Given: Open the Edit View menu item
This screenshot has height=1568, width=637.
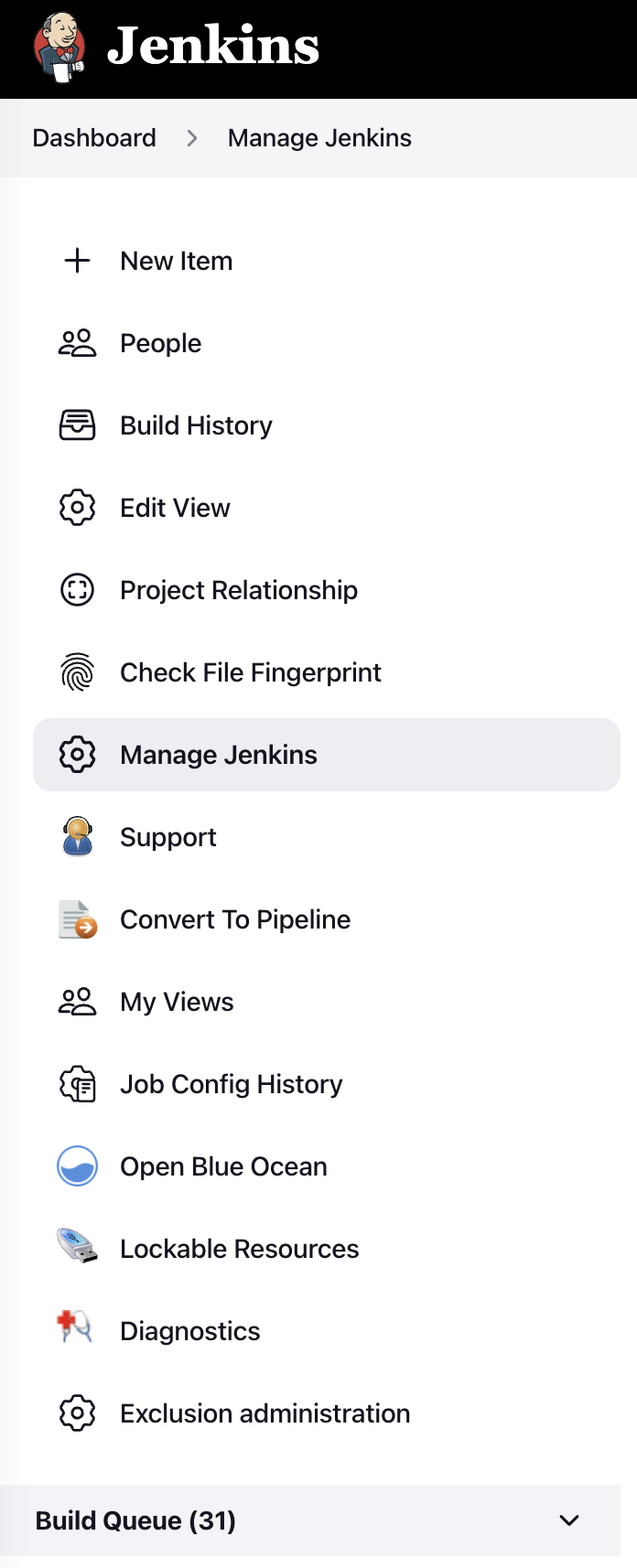Looking at the screenshot, I should [x=175, y=508].
